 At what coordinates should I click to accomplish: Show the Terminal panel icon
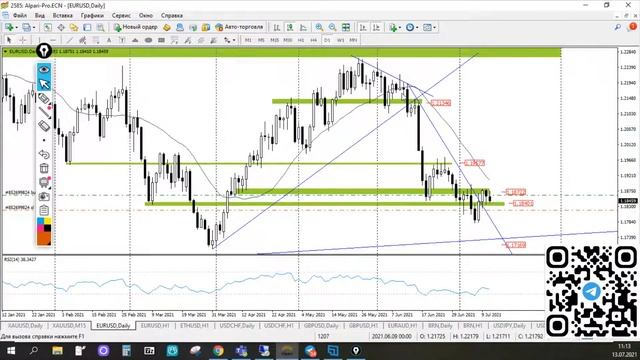point(87,27)
